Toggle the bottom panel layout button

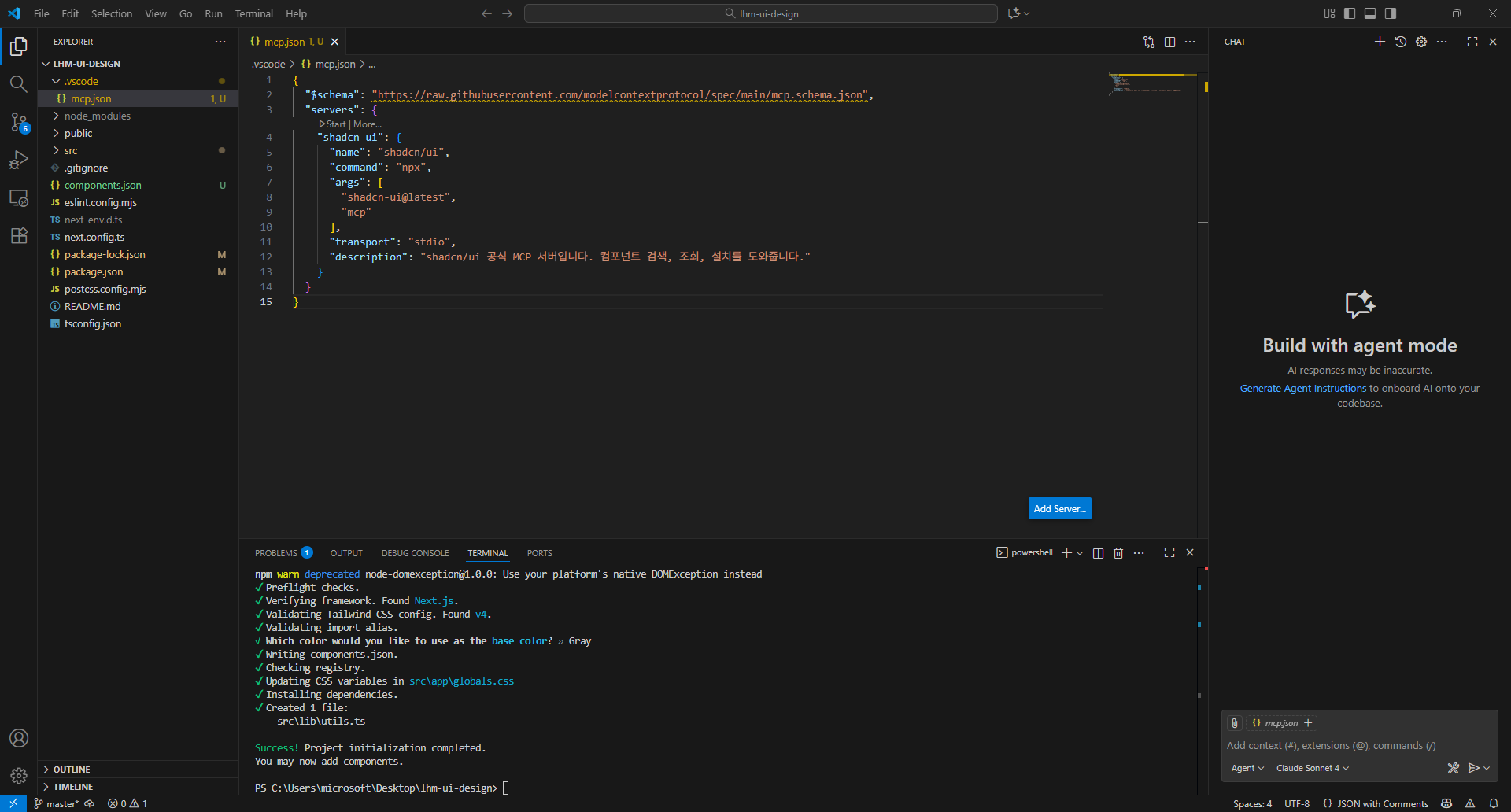(1370, 13)
